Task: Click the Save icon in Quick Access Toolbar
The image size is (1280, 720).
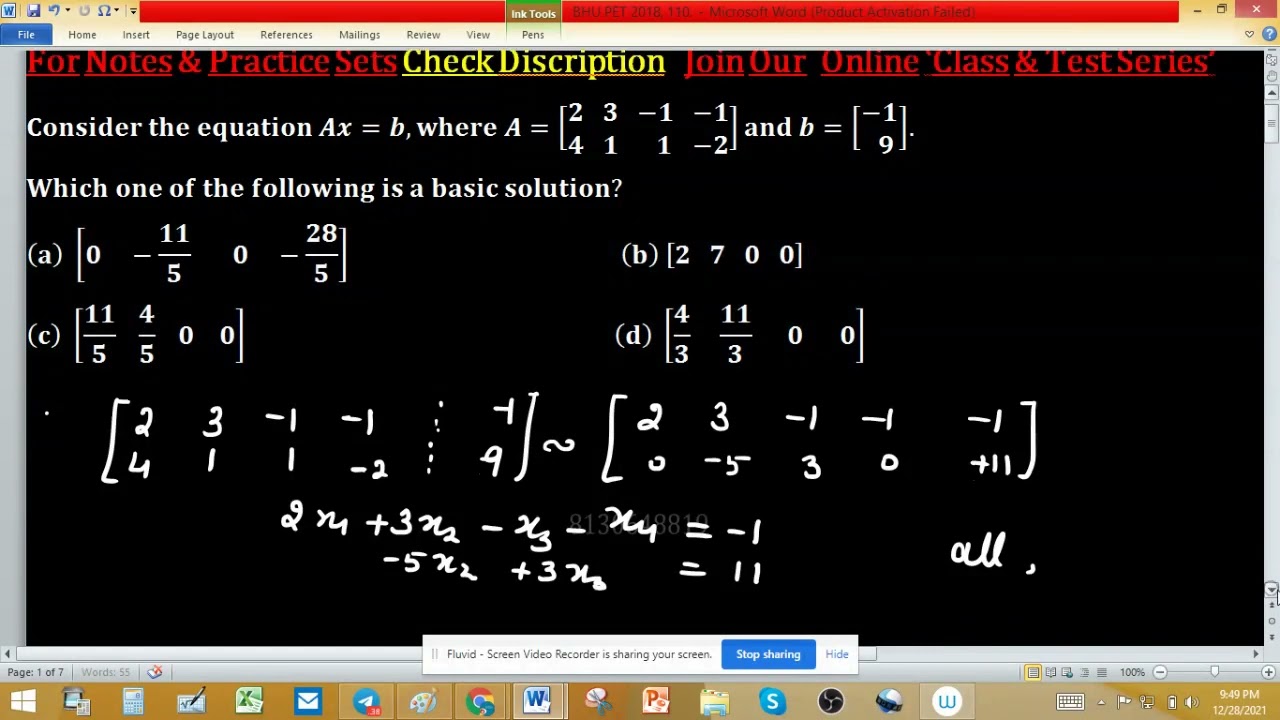Action: 33,11
